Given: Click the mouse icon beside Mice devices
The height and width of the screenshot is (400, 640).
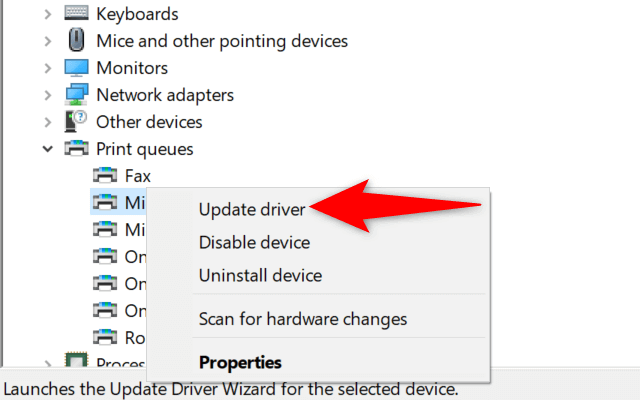Looking at the screenshot, I should coord(76,41).
